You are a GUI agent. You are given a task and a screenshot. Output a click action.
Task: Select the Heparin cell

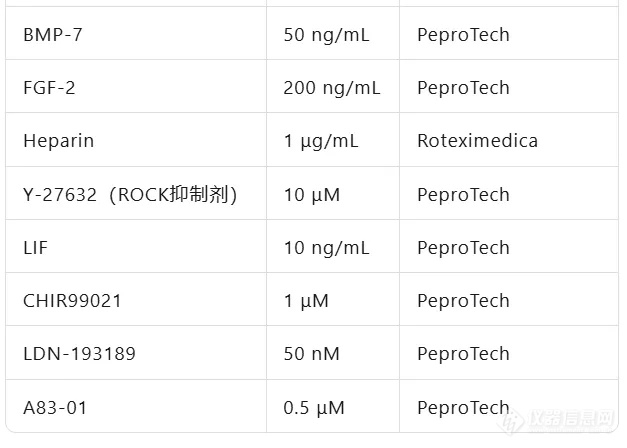(58, 141)
